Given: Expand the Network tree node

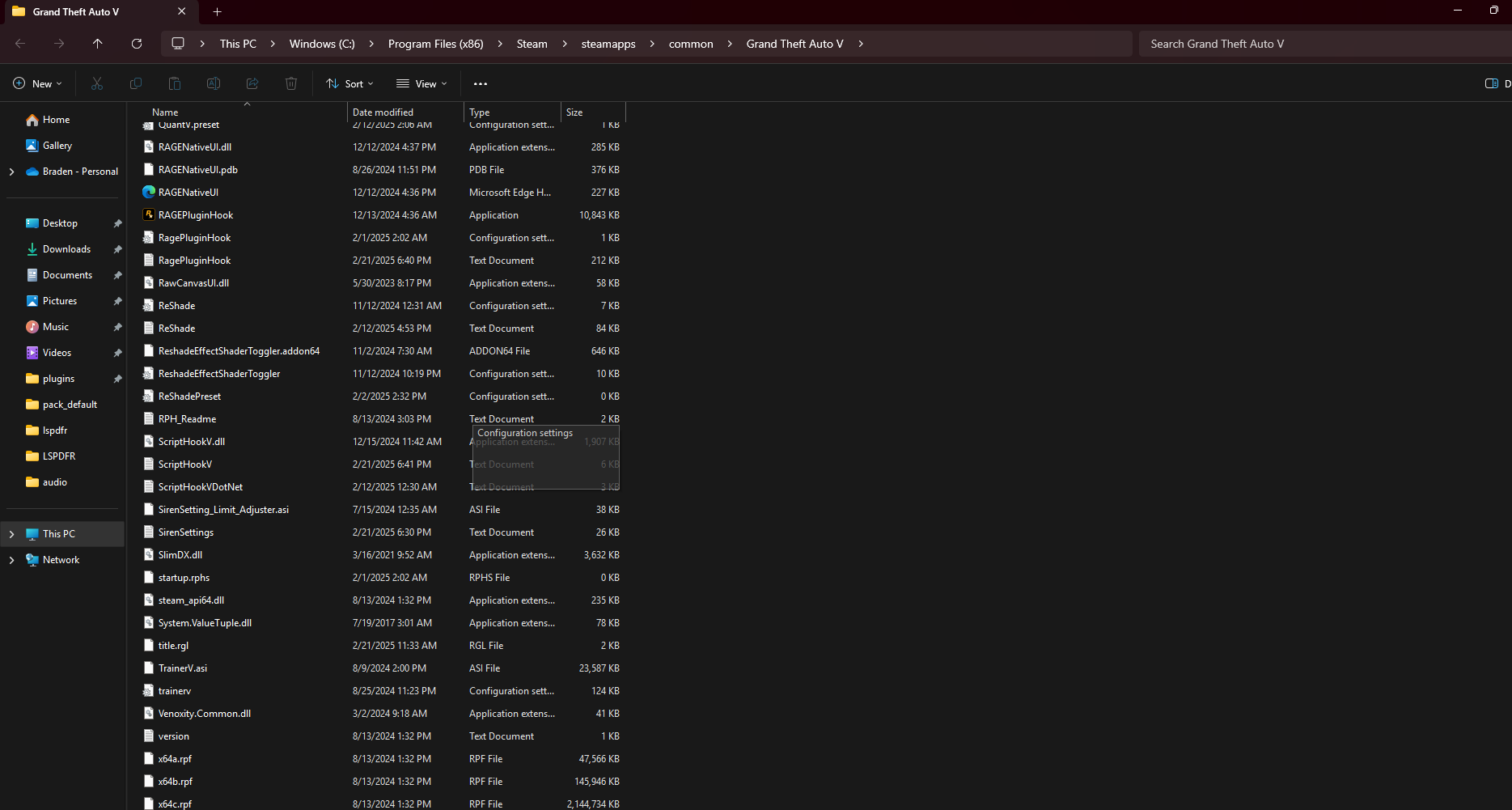Looking at the screenshot, I should click(x=11, y=560).
